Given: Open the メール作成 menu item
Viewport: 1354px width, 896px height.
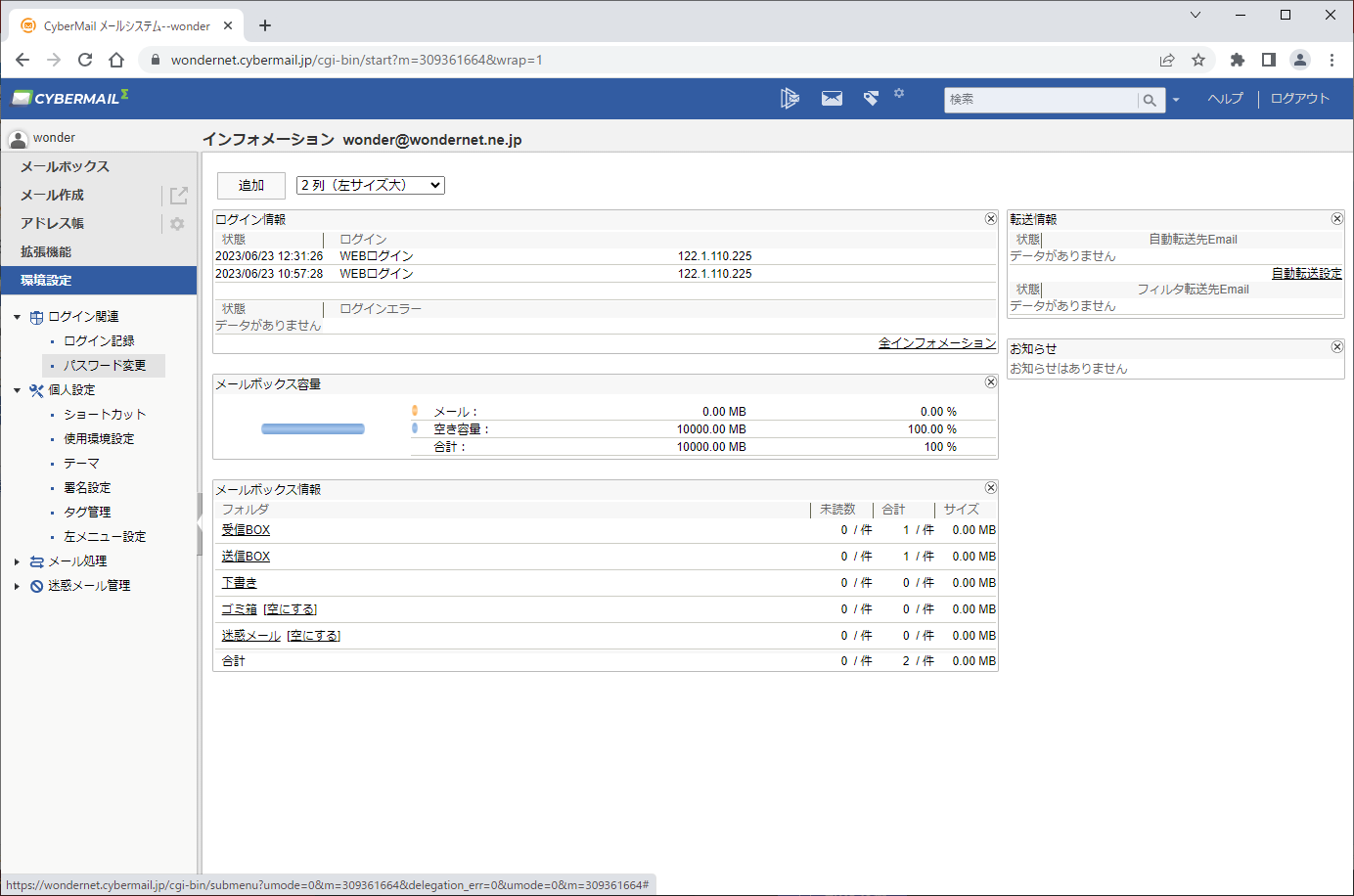Looking at the screenshot, I should [52, 196].
